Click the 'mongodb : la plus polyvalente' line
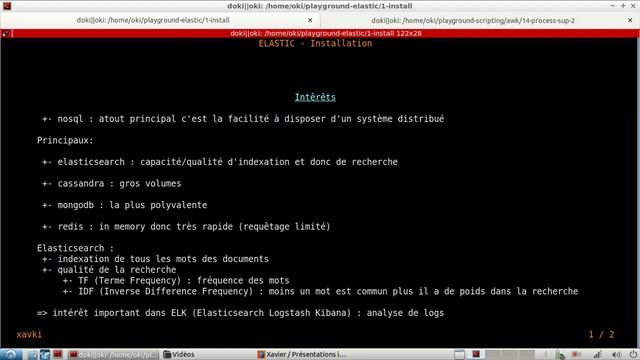640x360 pixels. click(124, 205)
